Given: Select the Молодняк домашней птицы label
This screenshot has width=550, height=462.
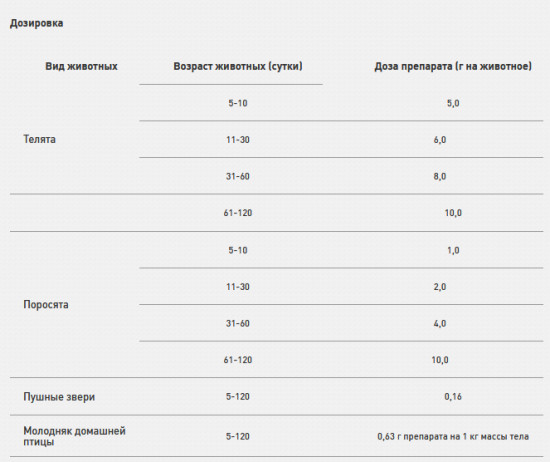Looking at the screenshot, I should (74, 436).
